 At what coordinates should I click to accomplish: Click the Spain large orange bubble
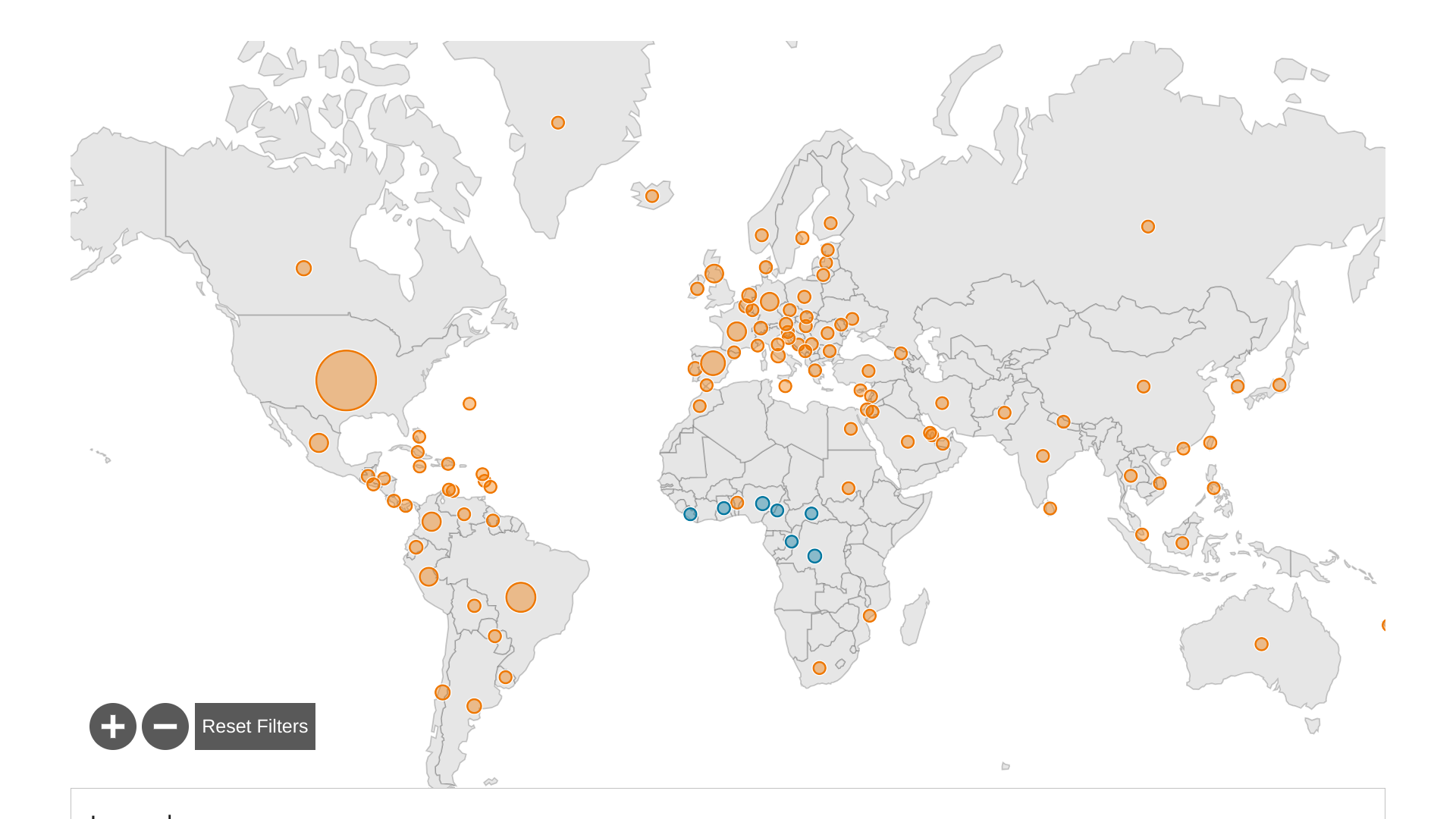[713, 363]
